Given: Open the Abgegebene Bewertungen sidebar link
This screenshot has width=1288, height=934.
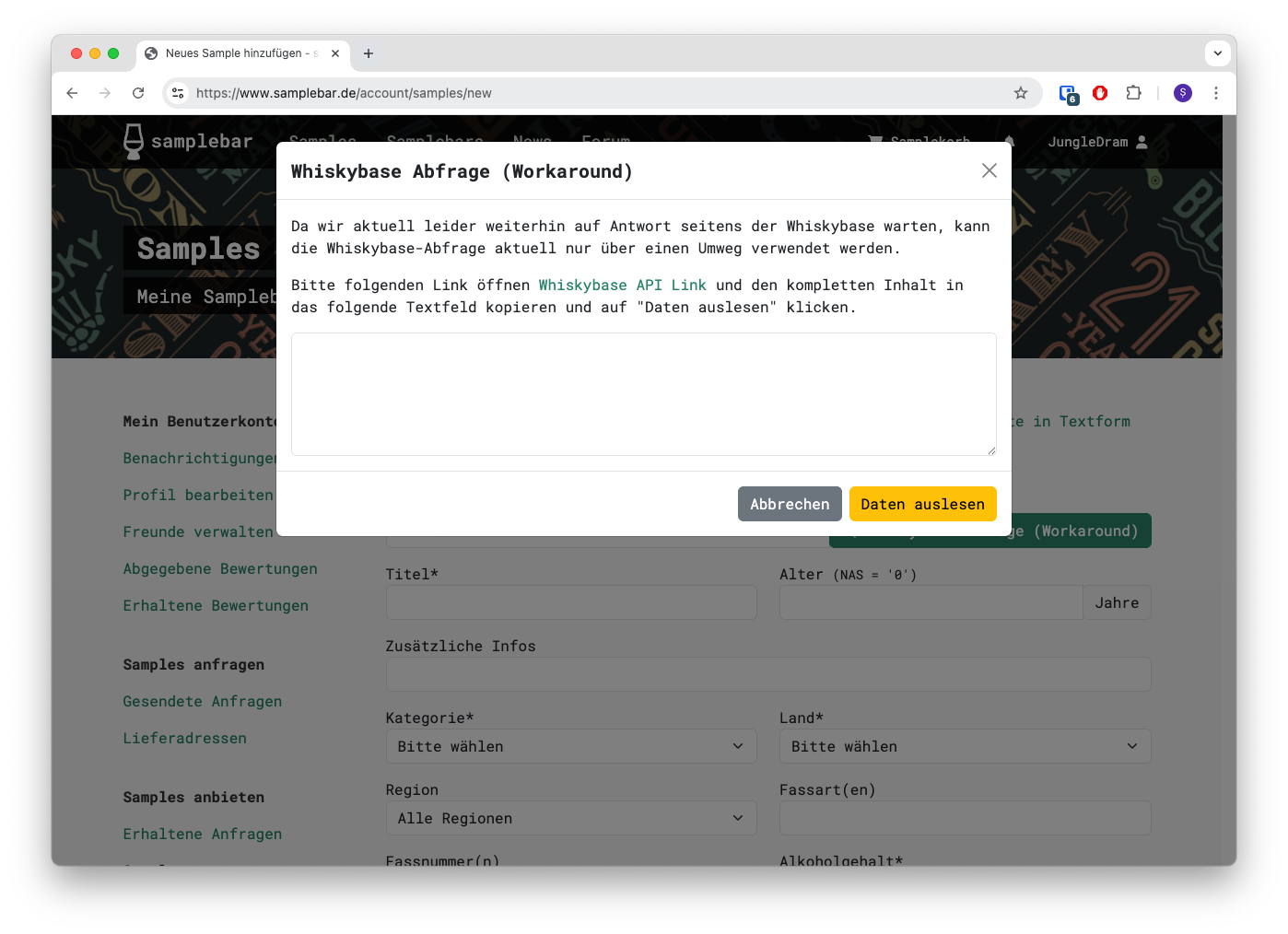Looking at the screenshot, I should 220,569.
